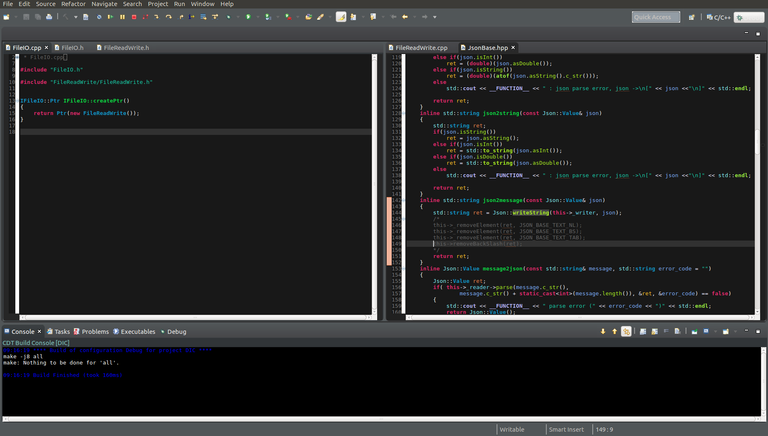Viewport: 768px width, 436px height.
Task: Open the Navigate menu
Action: (104, 4)
